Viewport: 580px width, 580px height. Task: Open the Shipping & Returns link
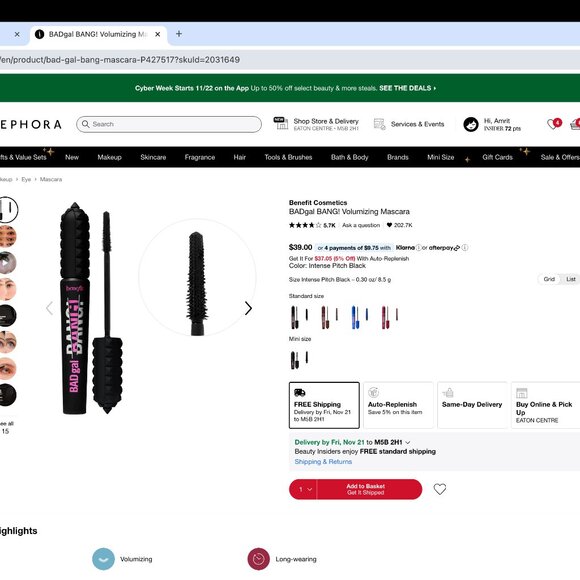(x=323, y=462)
